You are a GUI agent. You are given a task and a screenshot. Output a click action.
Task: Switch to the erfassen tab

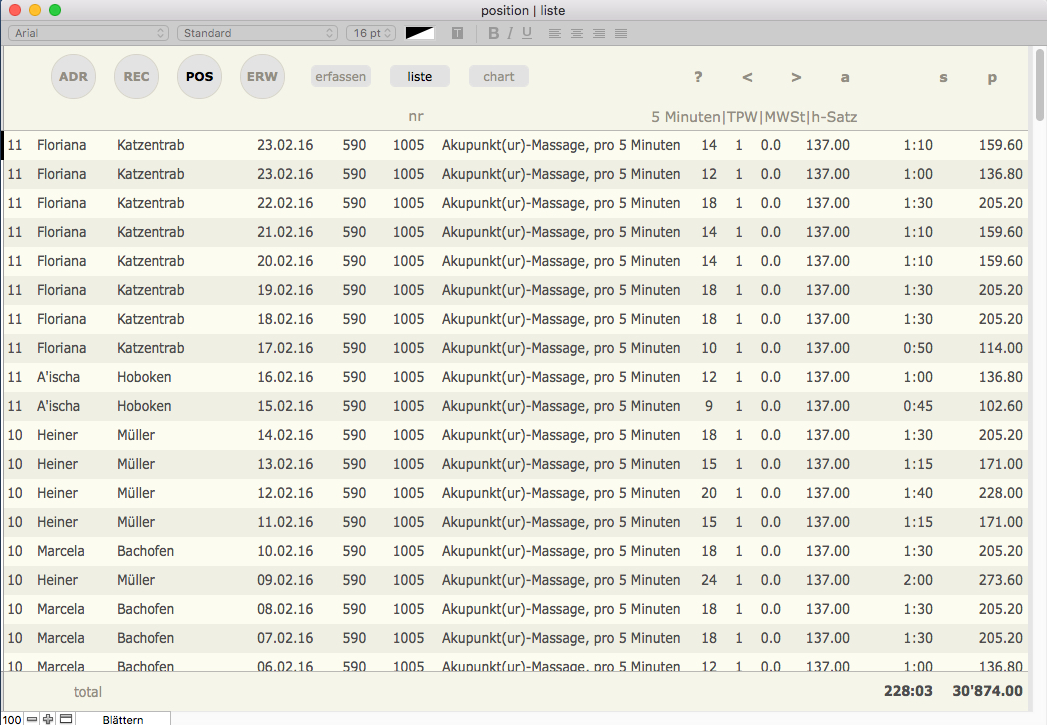(340, 77)
